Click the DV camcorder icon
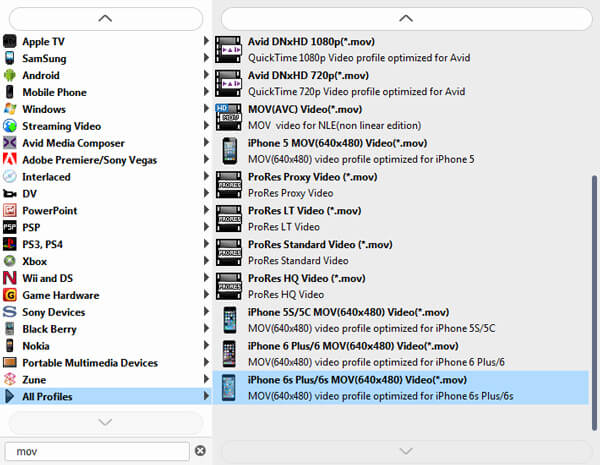 point(10,194)
